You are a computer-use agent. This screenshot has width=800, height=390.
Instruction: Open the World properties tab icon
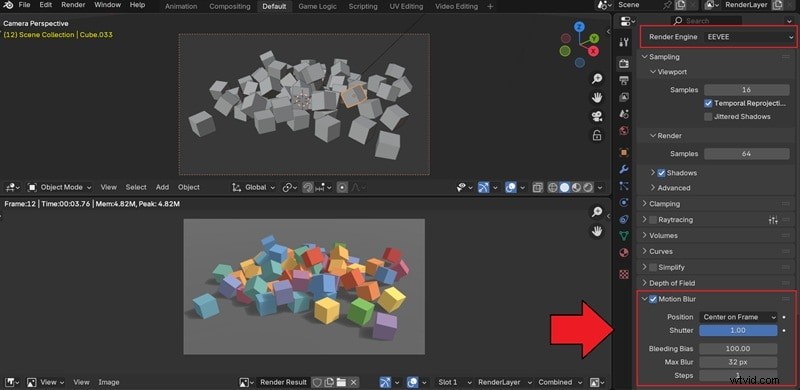coord(623,131)
